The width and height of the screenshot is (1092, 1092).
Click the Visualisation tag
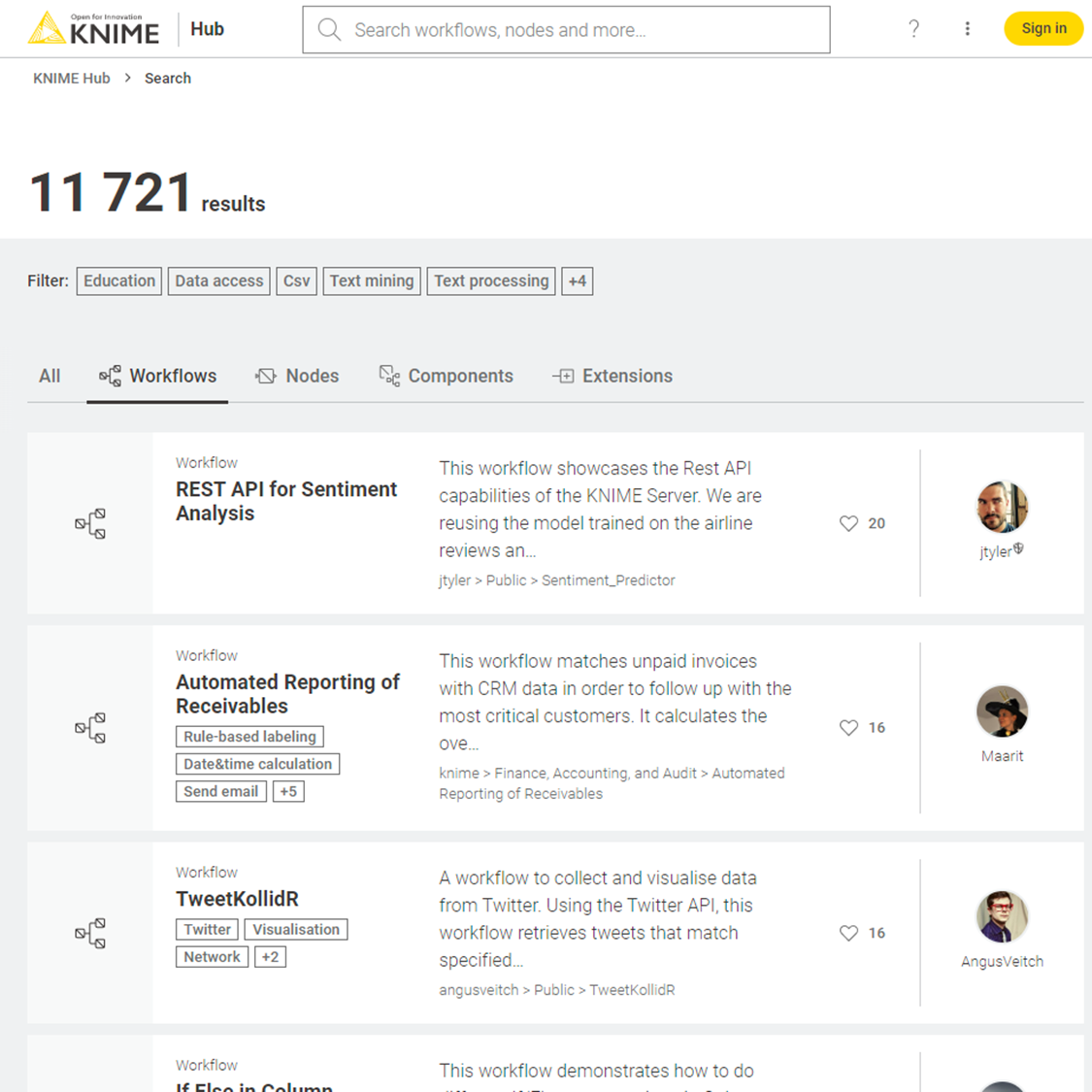[296, 930]
